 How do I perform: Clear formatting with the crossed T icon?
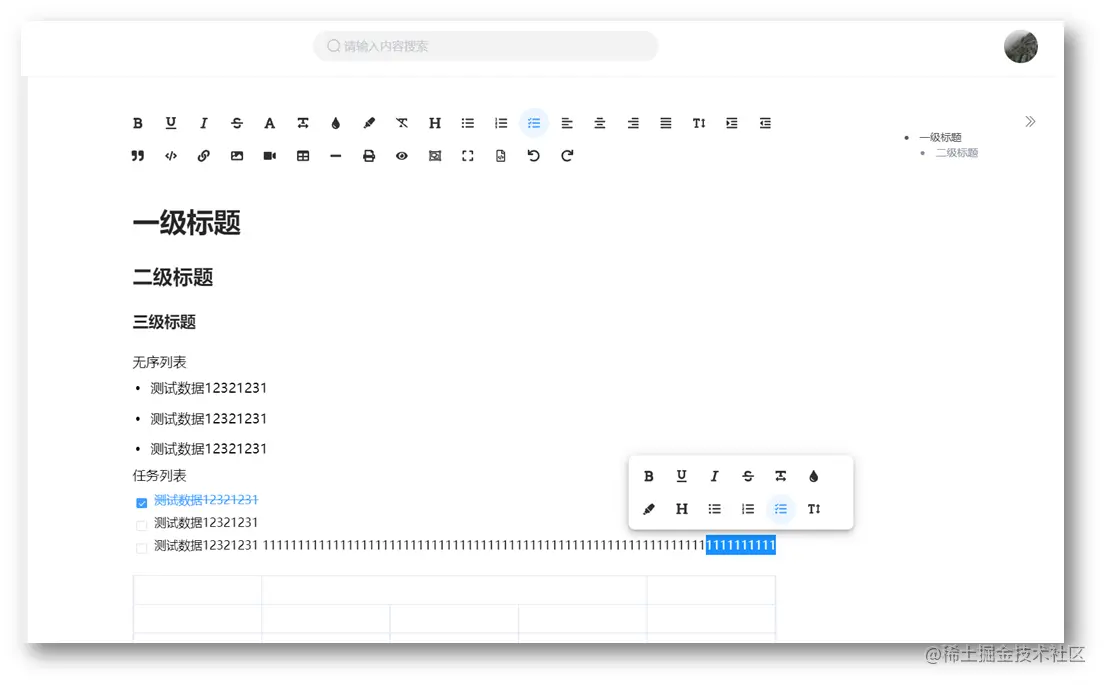click(x=402, y=123)
